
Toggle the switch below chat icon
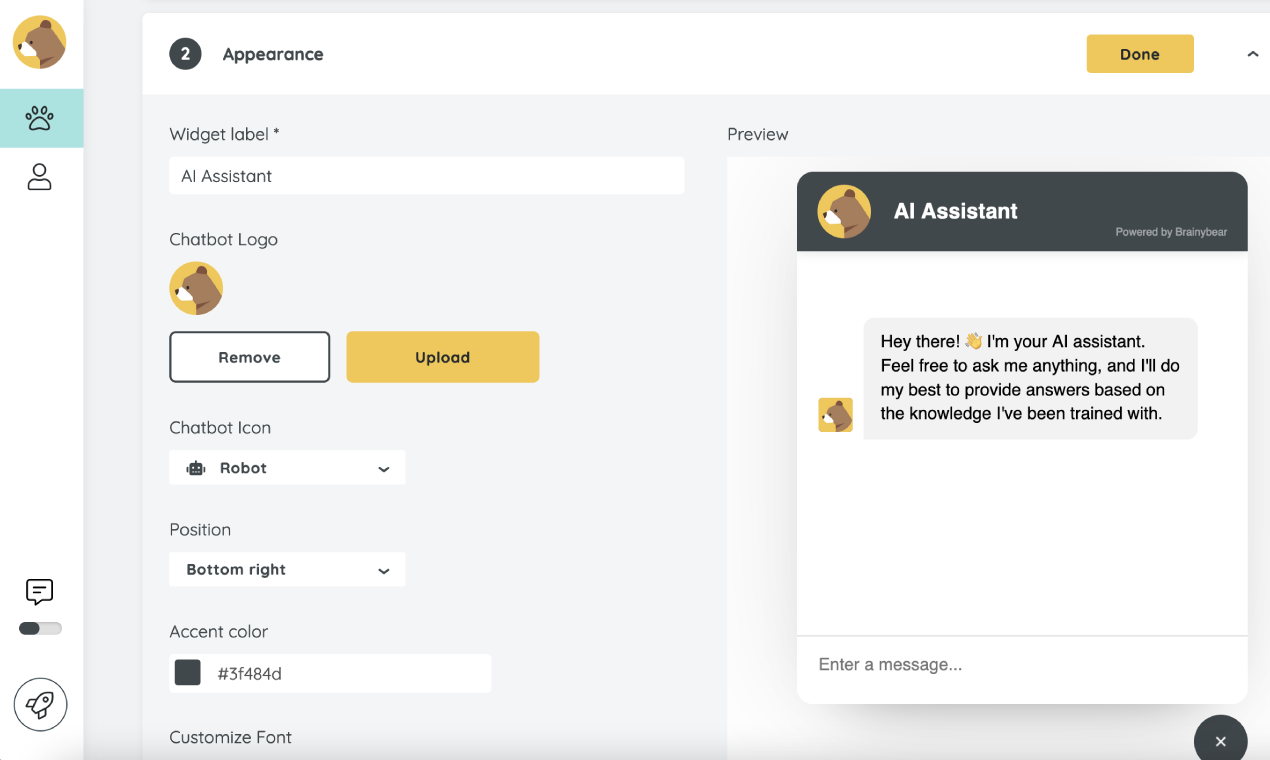40,629
